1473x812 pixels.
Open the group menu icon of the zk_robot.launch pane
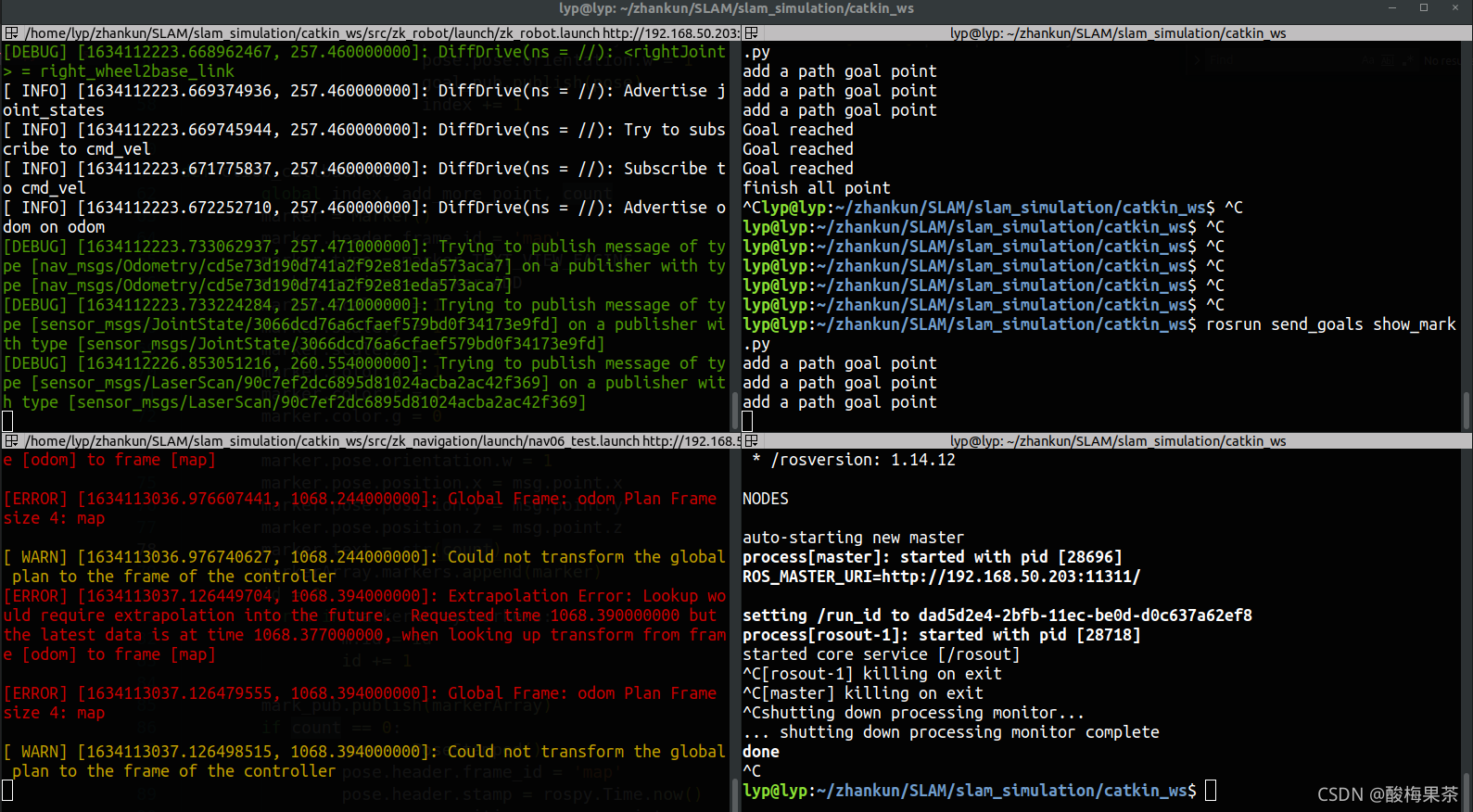click(x=11, y=33)
